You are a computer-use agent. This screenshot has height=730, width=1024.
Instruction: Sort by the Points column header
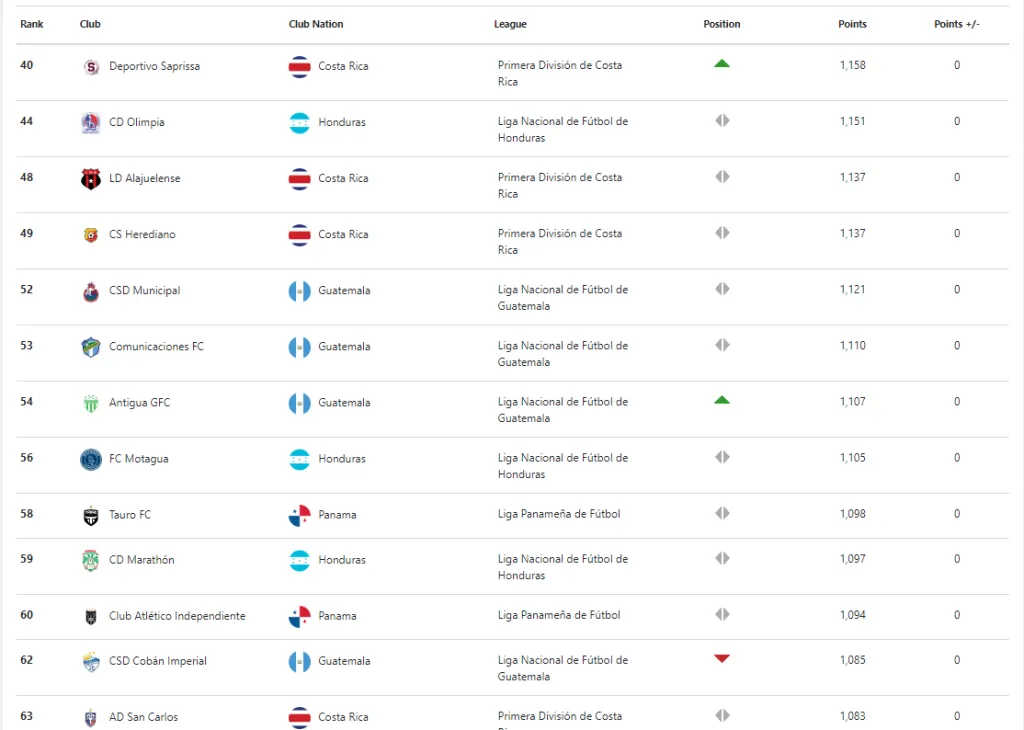852,24
